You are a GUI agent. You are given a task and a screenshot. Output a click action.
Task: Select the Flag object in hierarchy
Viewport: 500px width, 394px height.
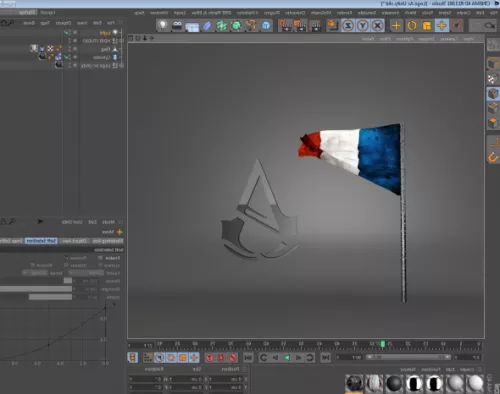105,49
